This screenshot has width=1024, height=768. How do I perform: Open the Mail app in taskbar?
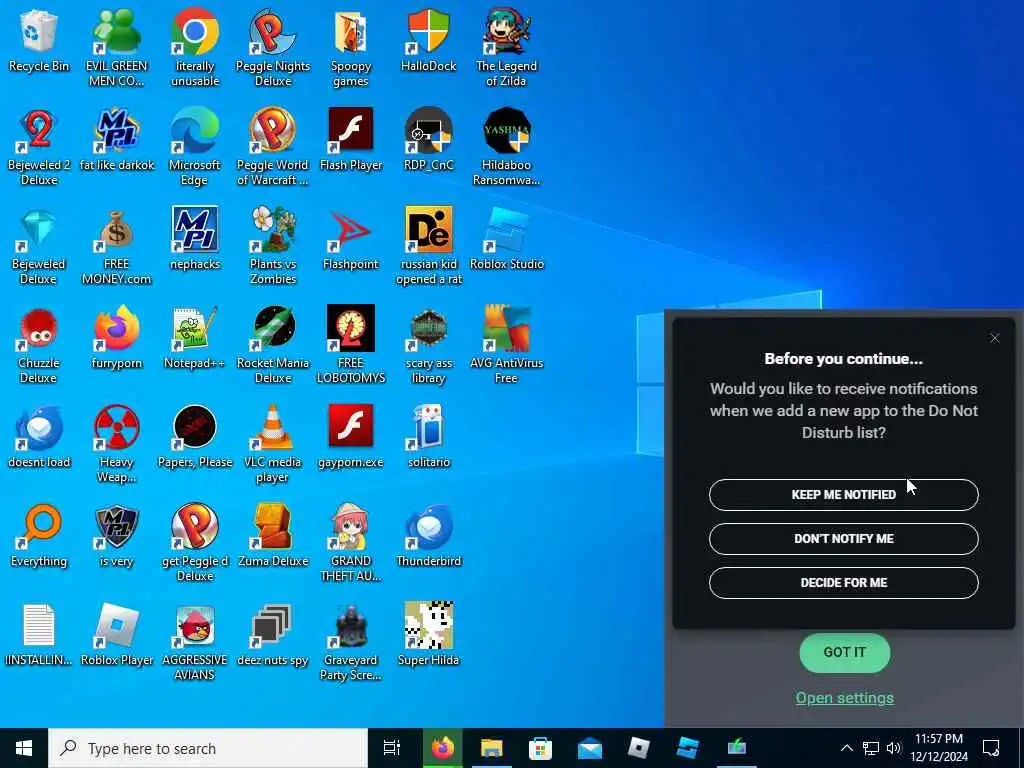click(x=590, y=748)
